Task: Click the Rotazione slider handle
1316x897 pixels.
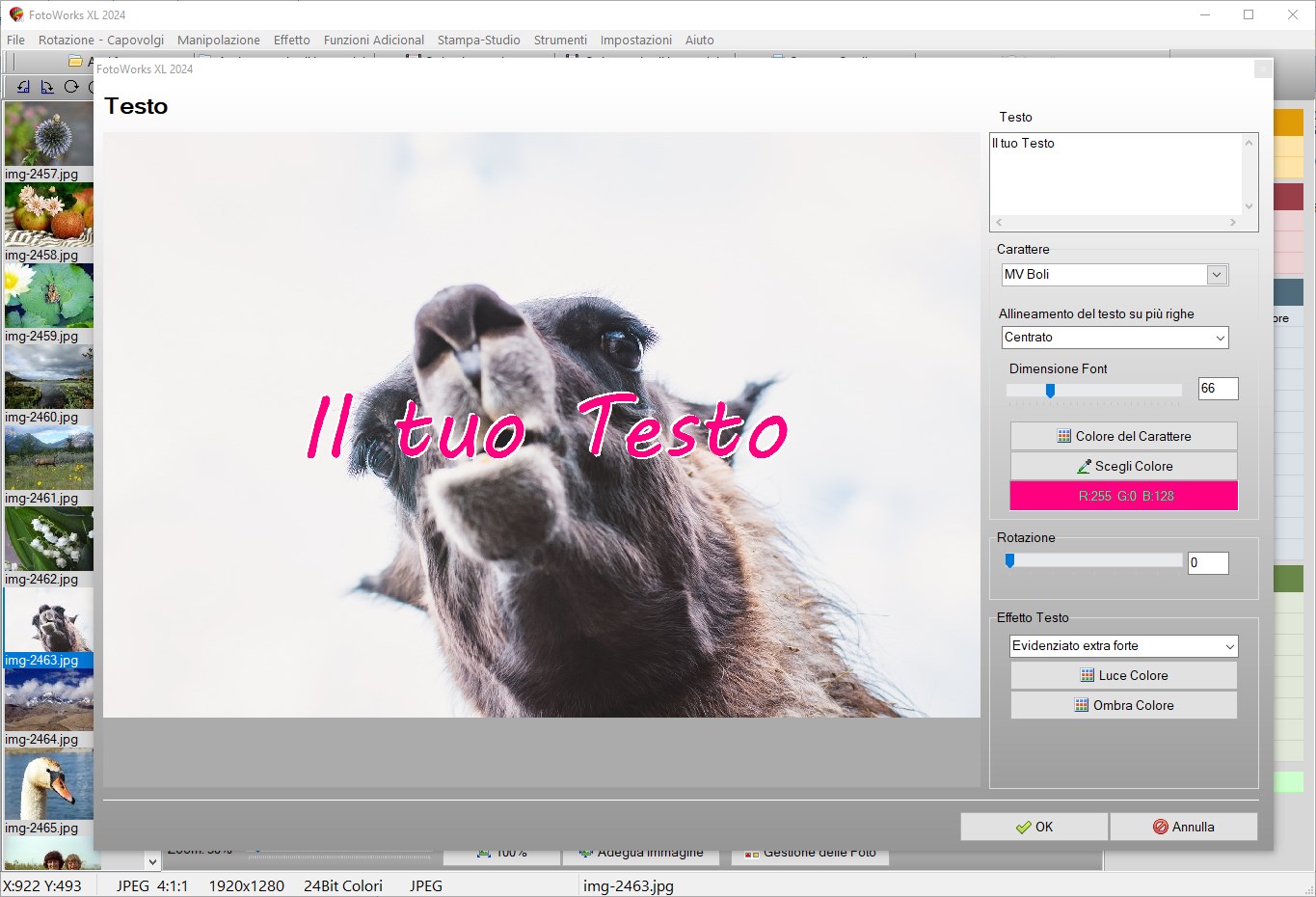Action: coord(1009,560)
